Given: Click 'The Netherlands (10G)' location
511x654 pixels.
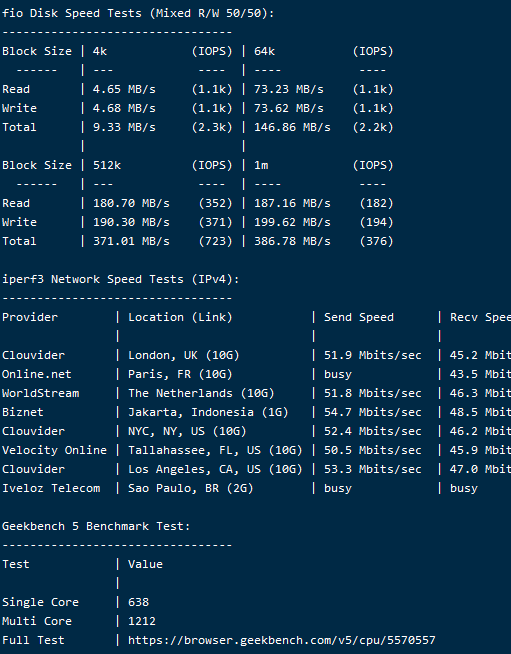Looking at the screenshot, I should click(201, 393).
